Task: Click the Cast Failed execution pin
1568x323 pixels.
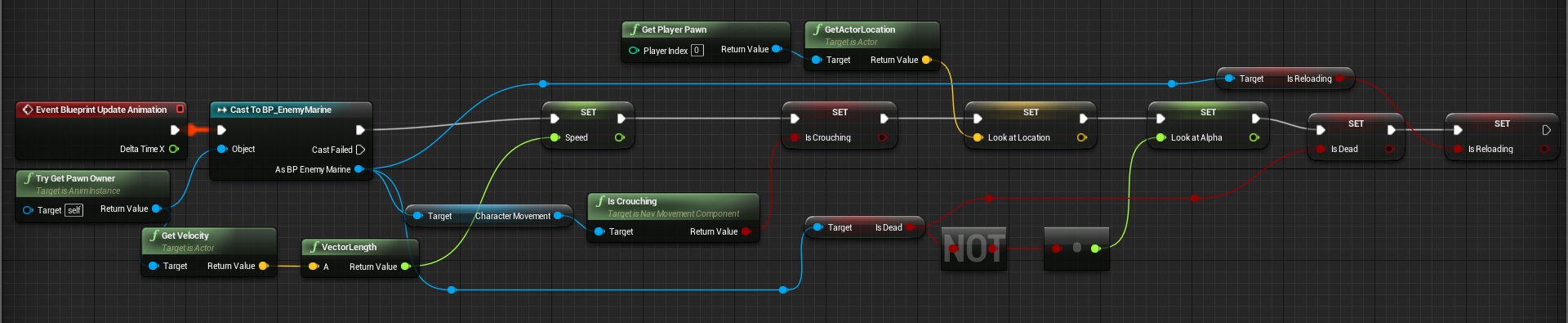Action: coord(360,150)
